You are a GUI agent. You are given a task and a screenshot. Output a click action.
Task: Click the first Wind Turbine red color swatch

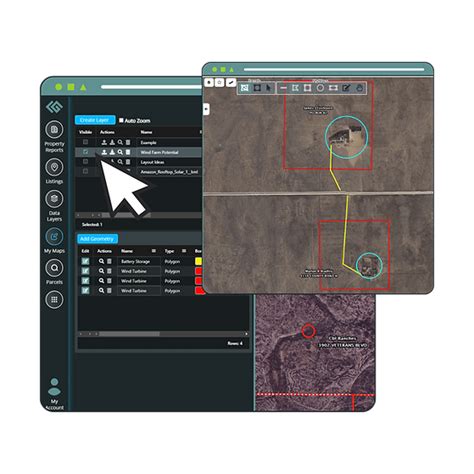[199, 271]
